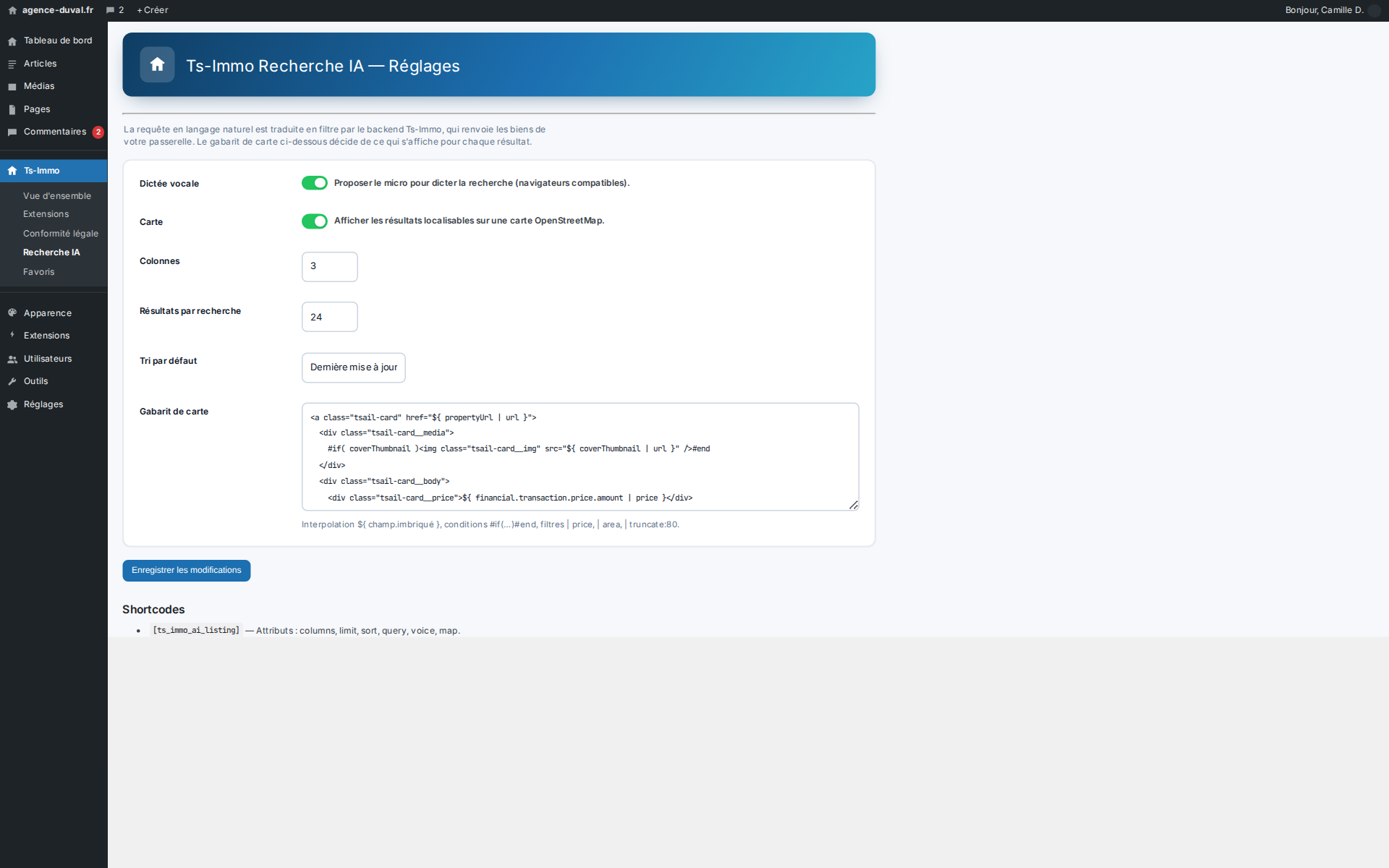1389x868 pixels.
Task: Open the agence-duval.fr site link
Action: pos(58,10)
